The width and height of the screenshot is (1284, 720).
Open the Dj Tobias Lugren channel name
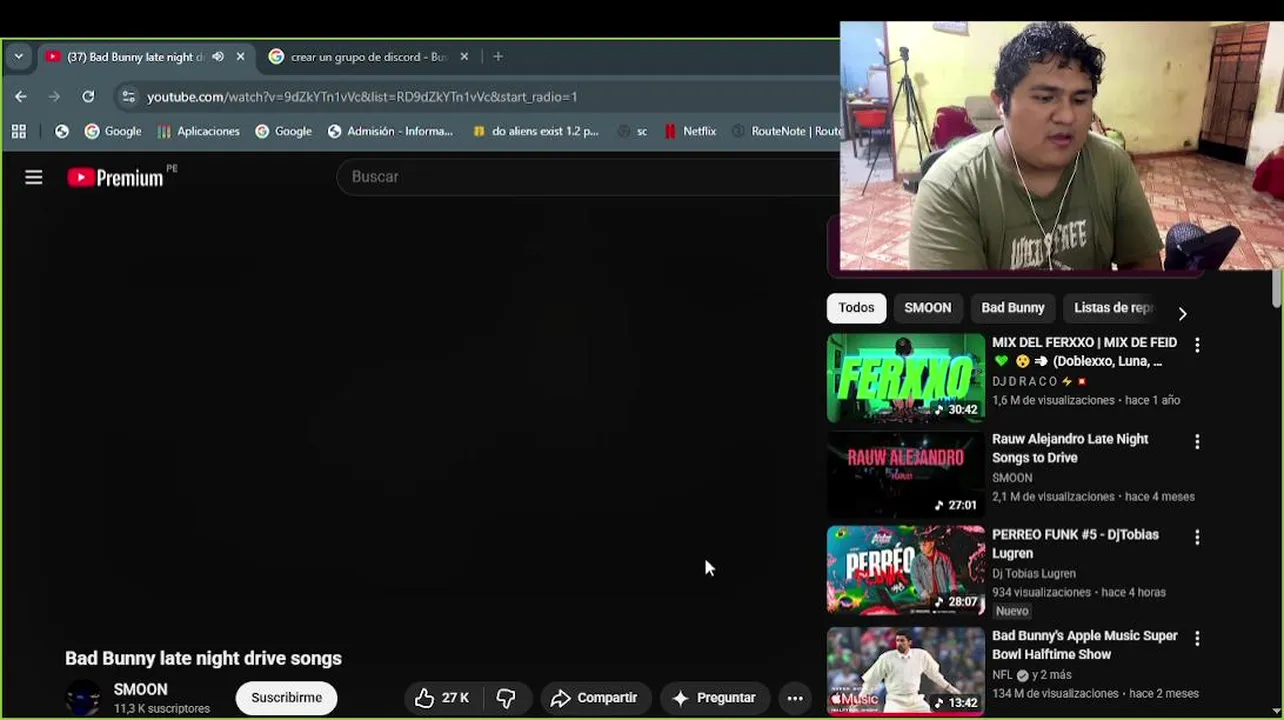pyautogui.click(x=1034, y=574)
